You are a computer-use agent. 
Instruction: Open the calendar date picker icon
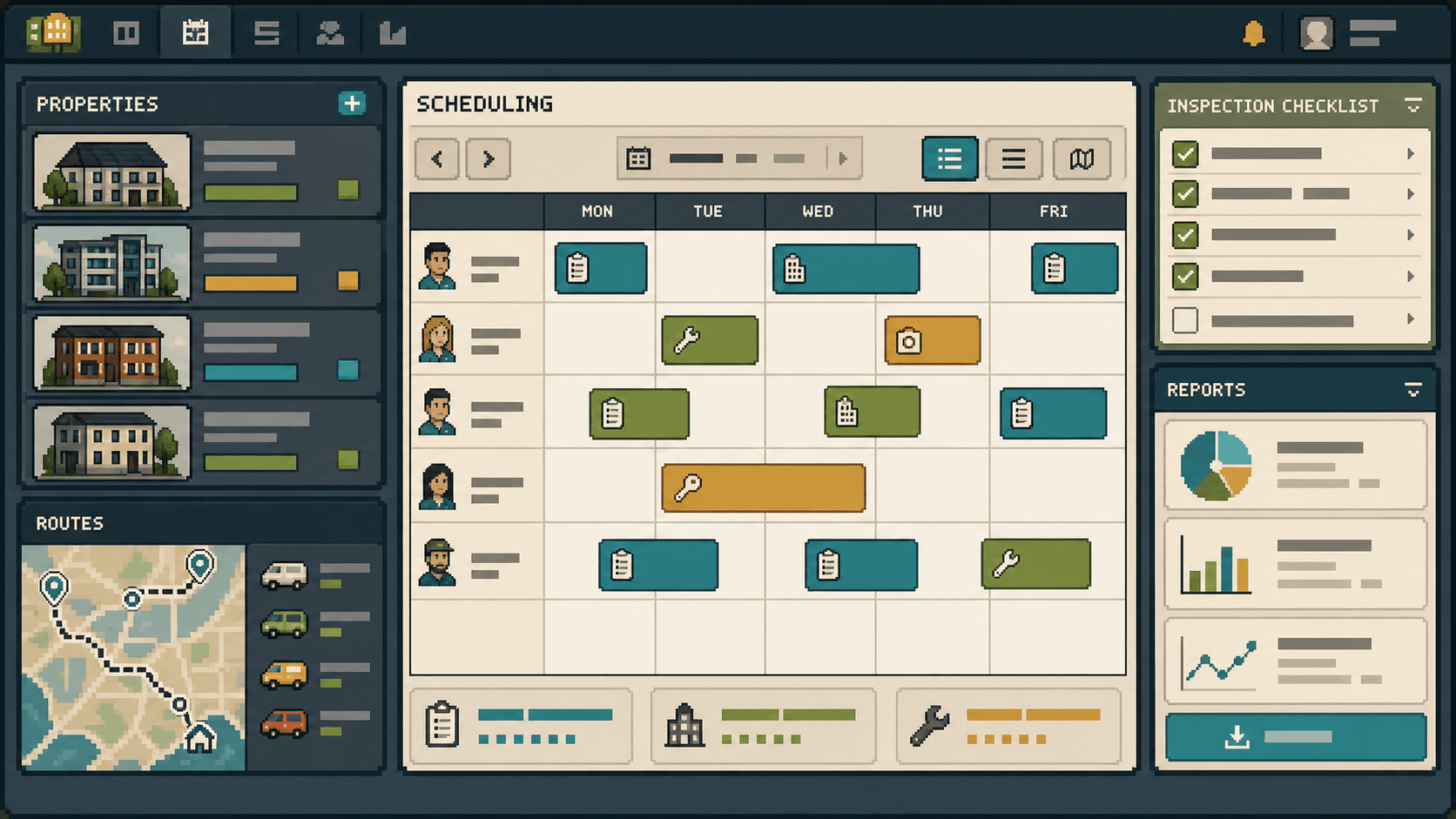tap(638, 158)
